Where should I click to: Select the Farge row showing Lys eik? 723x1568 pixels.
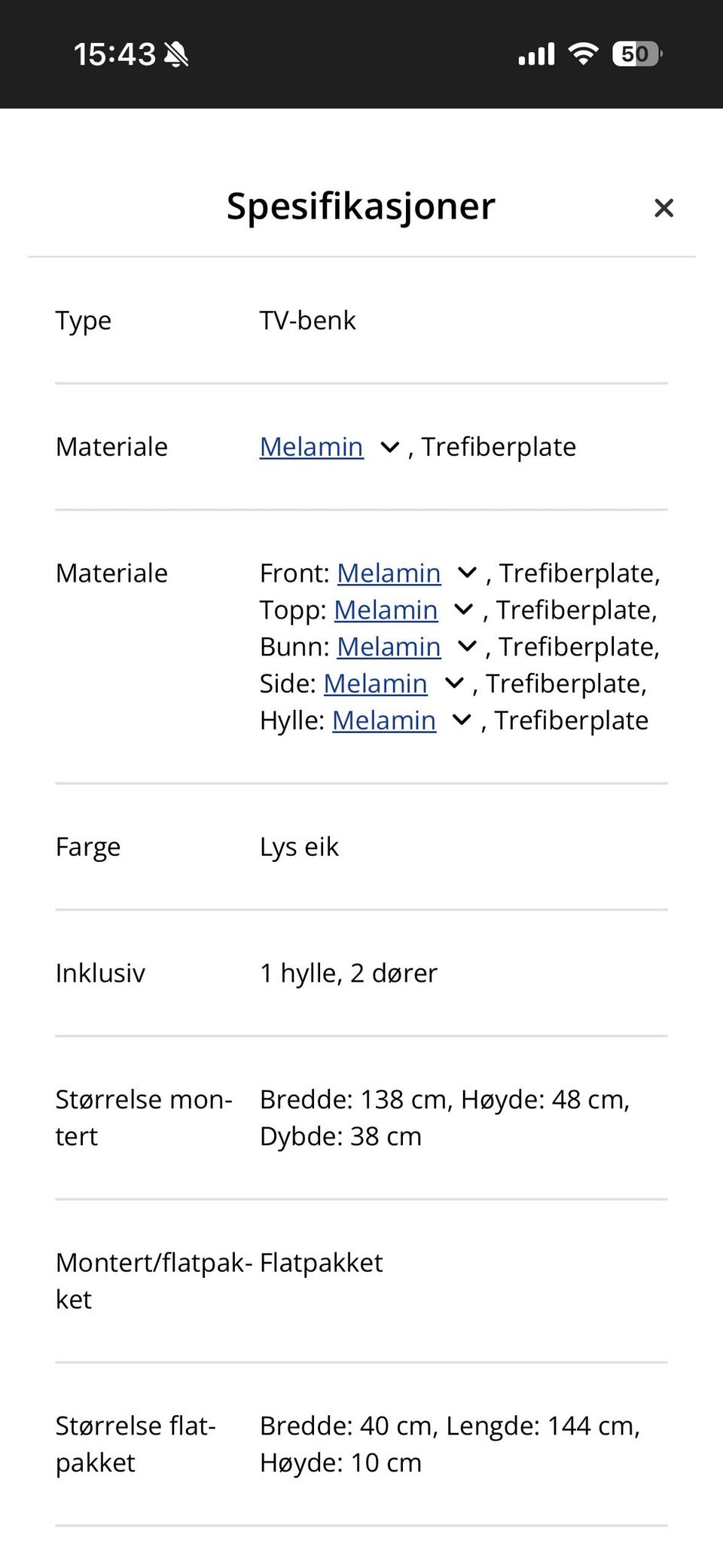click(299, 846)
